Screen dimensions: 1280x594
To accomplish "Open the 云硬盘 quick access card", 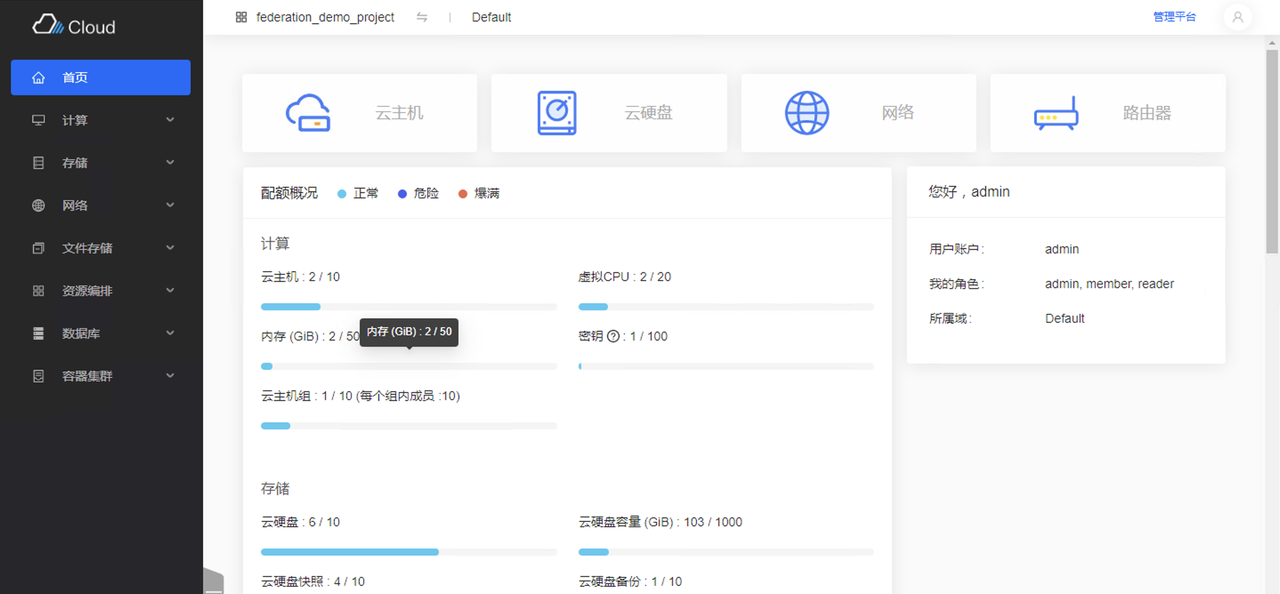I will click(x=608, y=112).
